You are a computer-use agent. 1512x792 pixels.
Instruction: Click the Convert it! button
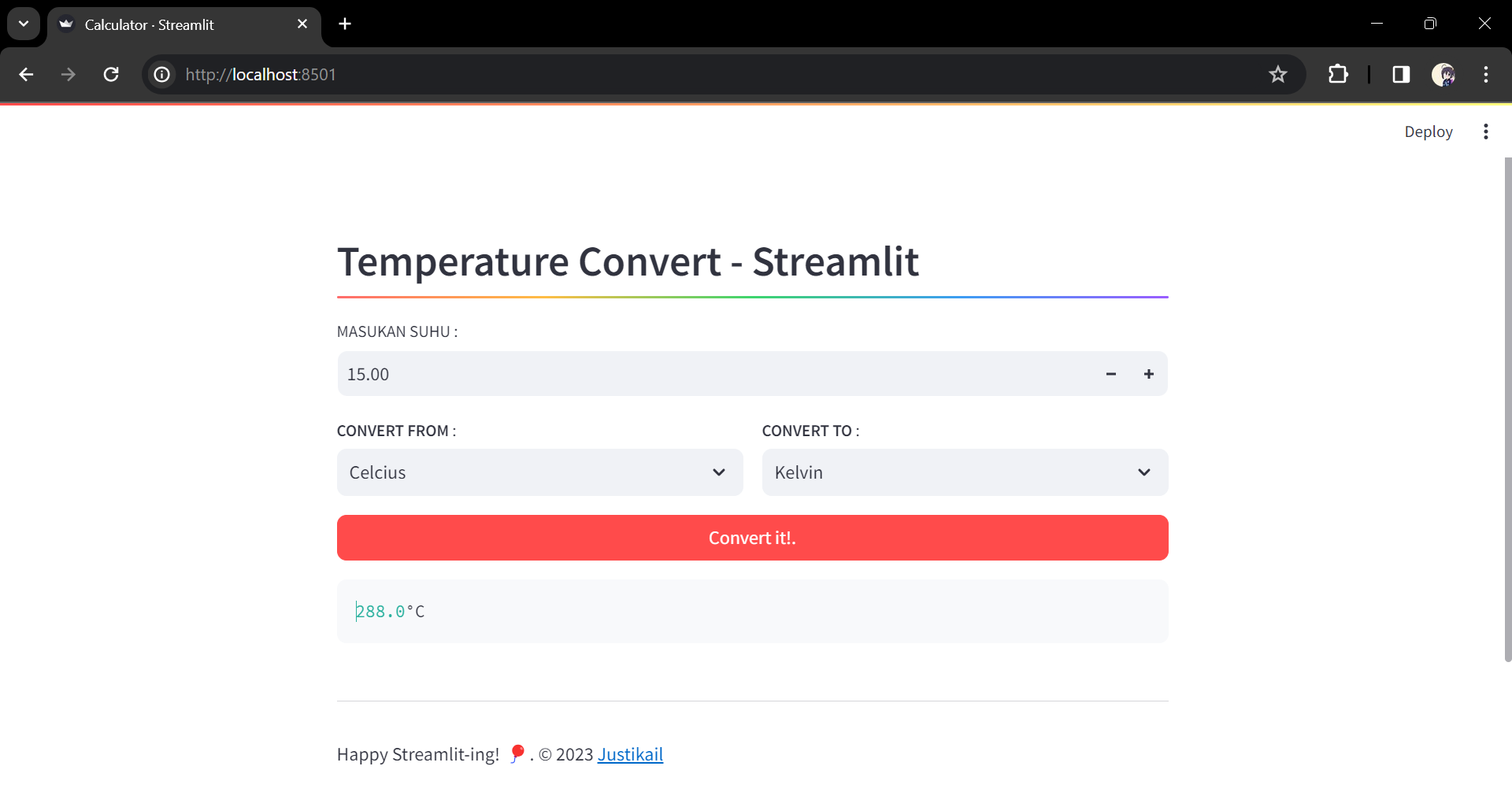point(753,538)
